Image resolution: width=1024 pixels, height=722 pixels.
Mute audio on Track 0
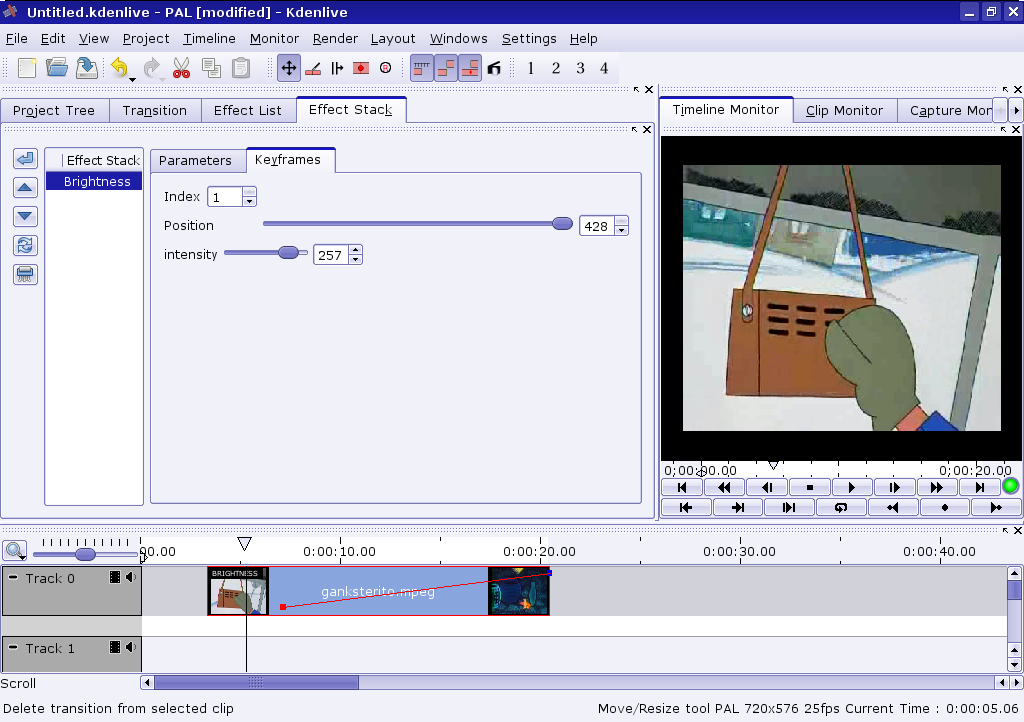tap(131, 577)
